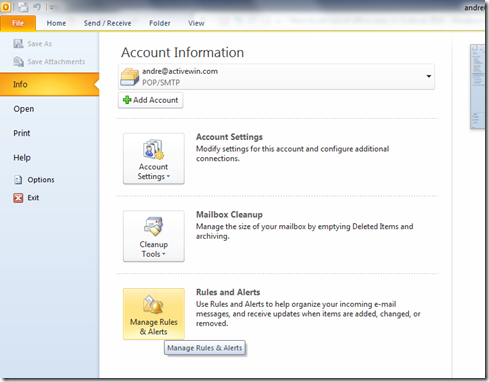489x382 pixels.
Task: Choose Save As text in backstage menu
Action: (x=40, y=44)
